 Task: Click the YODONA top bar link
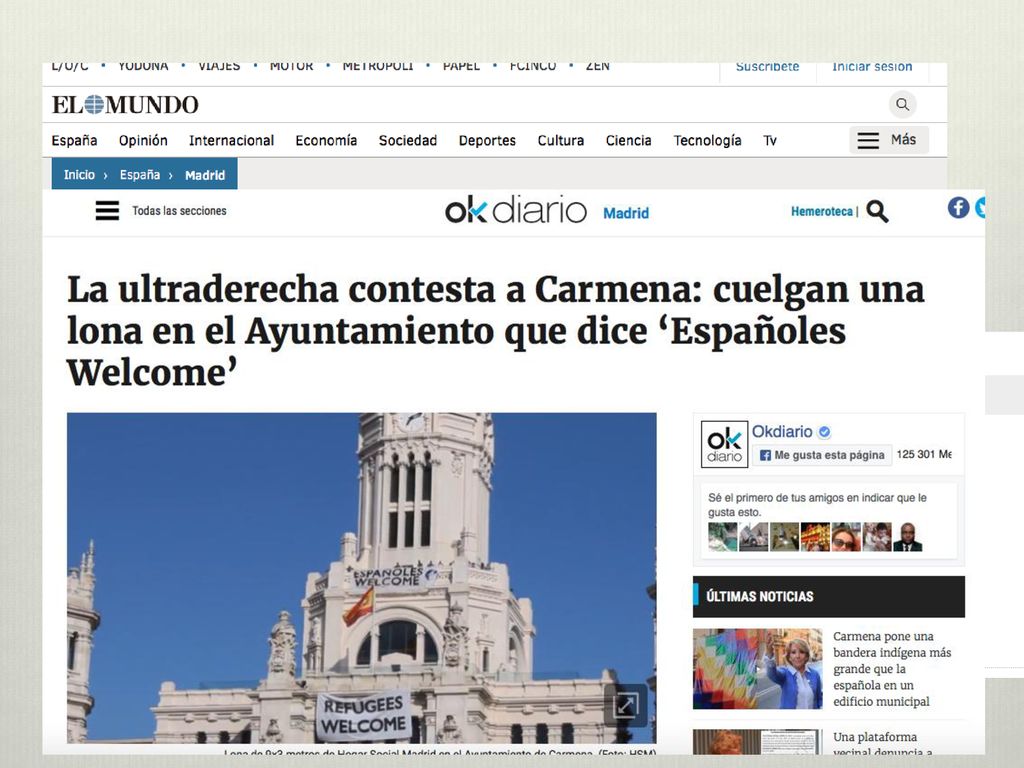point(143,67)
